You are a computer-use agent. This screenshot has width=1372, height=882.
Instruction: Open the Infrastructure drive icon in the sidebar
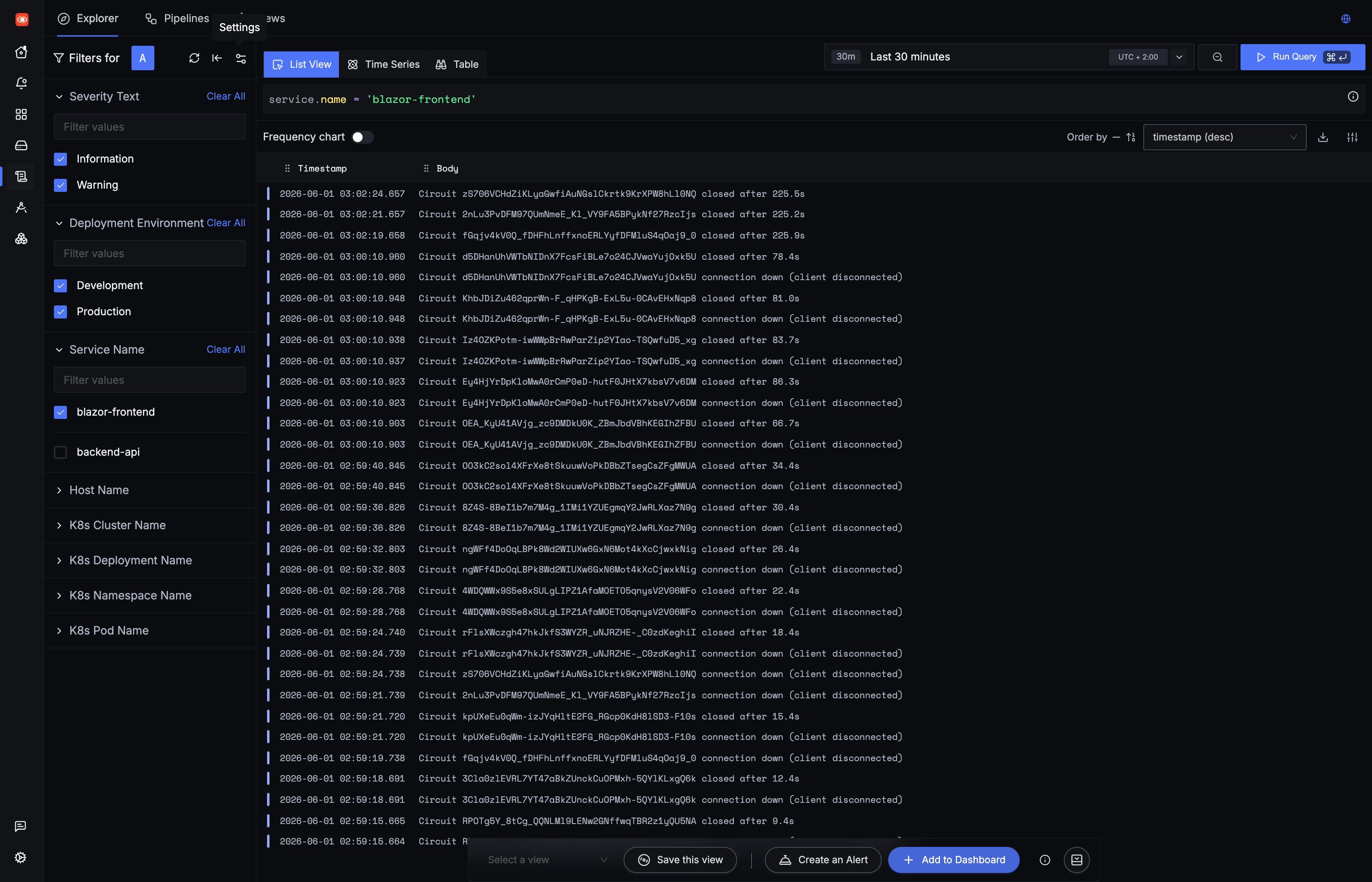pyautogui.click(x=21, y=145)
